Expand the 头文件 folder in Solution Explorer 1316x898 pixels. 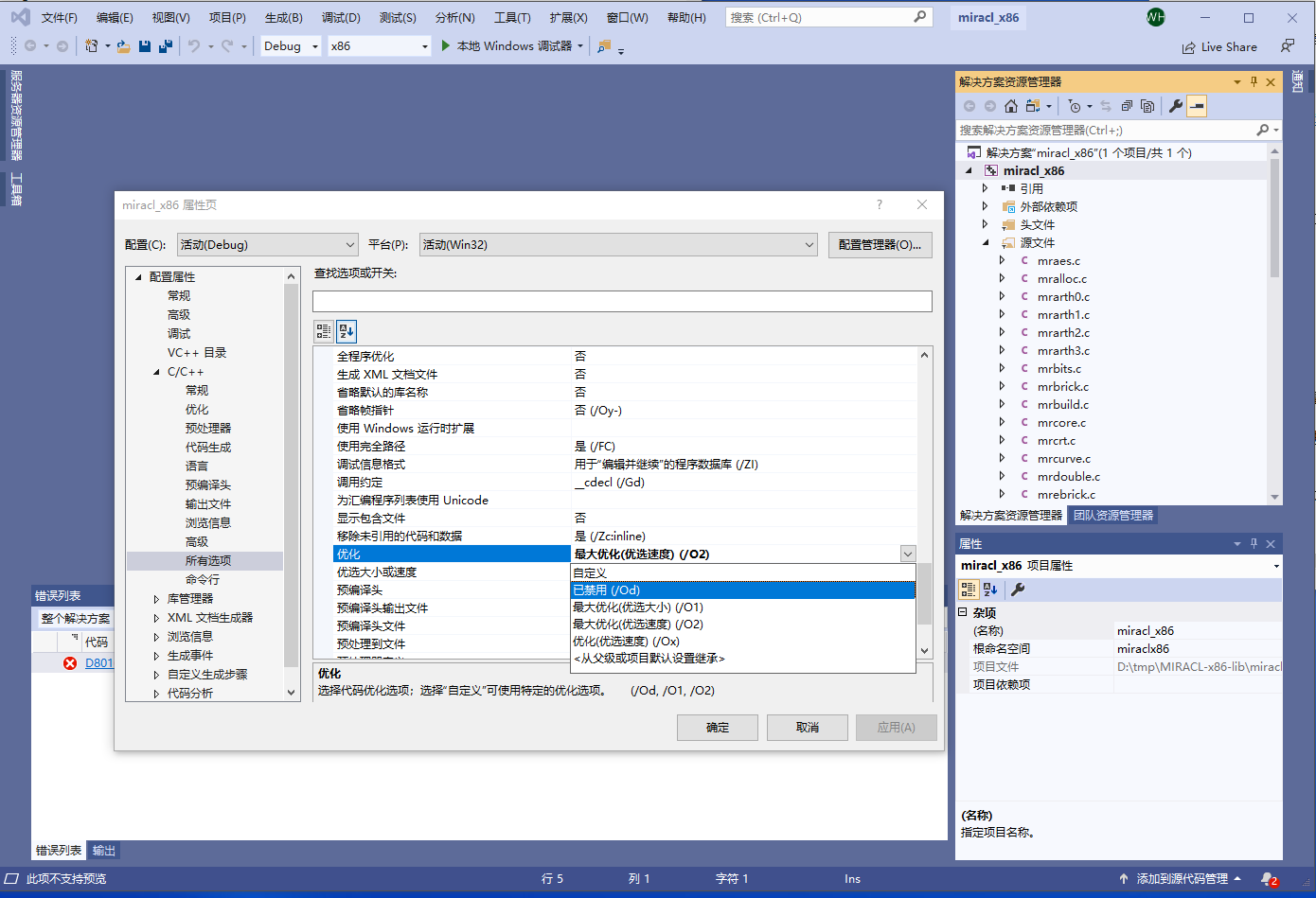(x=986, y=224)
